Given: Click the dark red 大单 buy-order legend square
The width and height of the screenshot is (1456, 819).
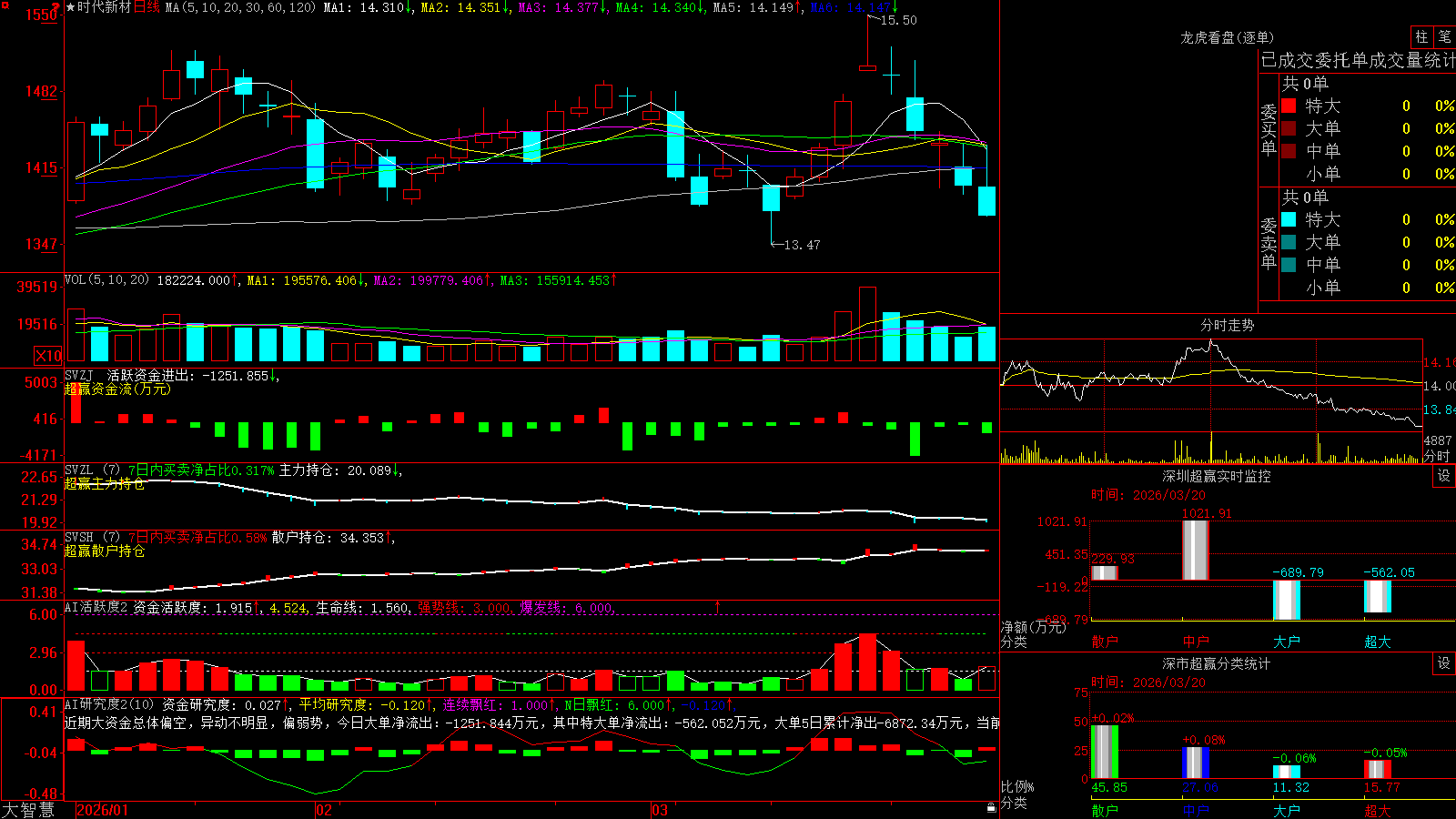Looking at the screenshot, I should [x=1289, y=128].
